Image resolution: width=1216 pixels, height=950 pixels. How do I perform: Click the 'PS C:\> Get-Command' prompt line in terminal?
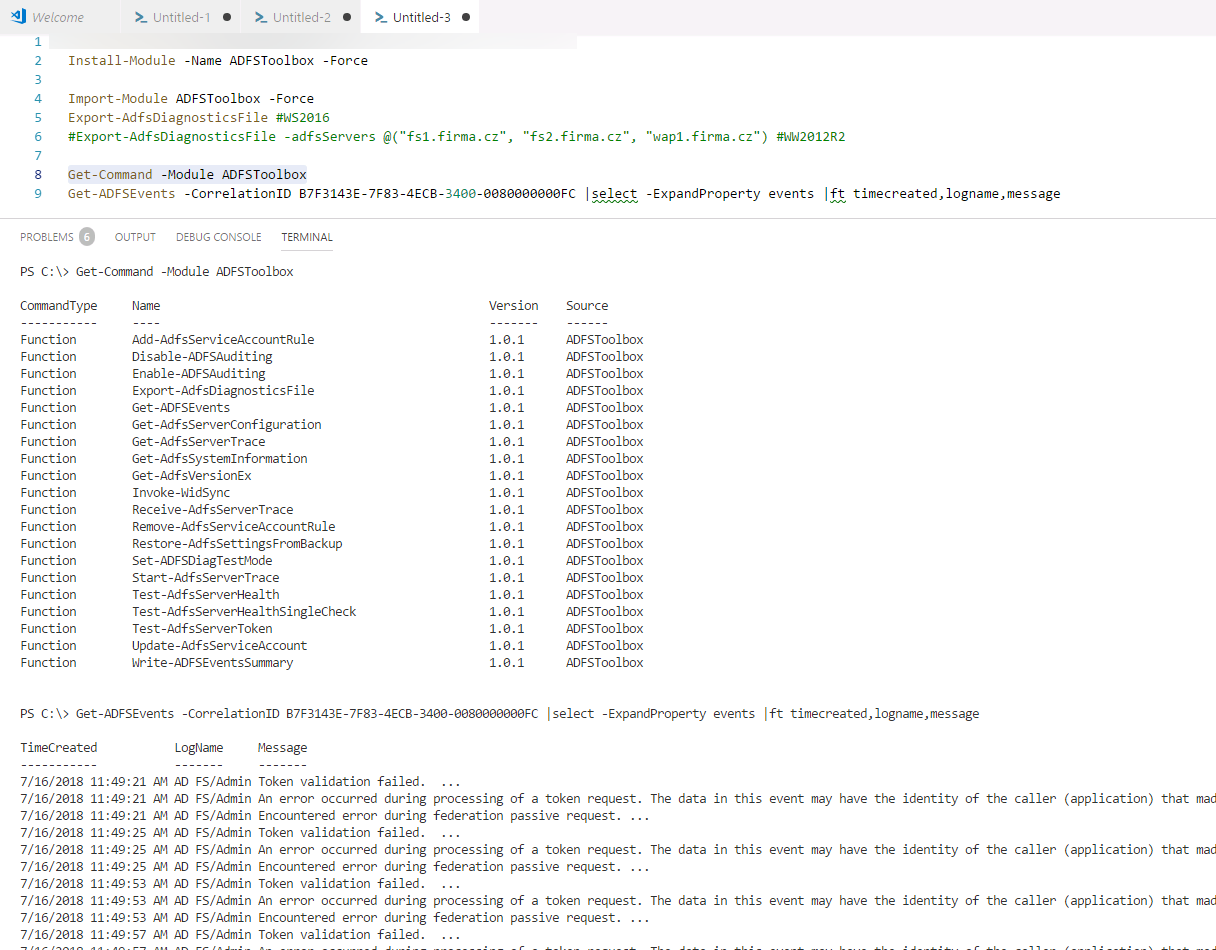click(x=157, y=272)
